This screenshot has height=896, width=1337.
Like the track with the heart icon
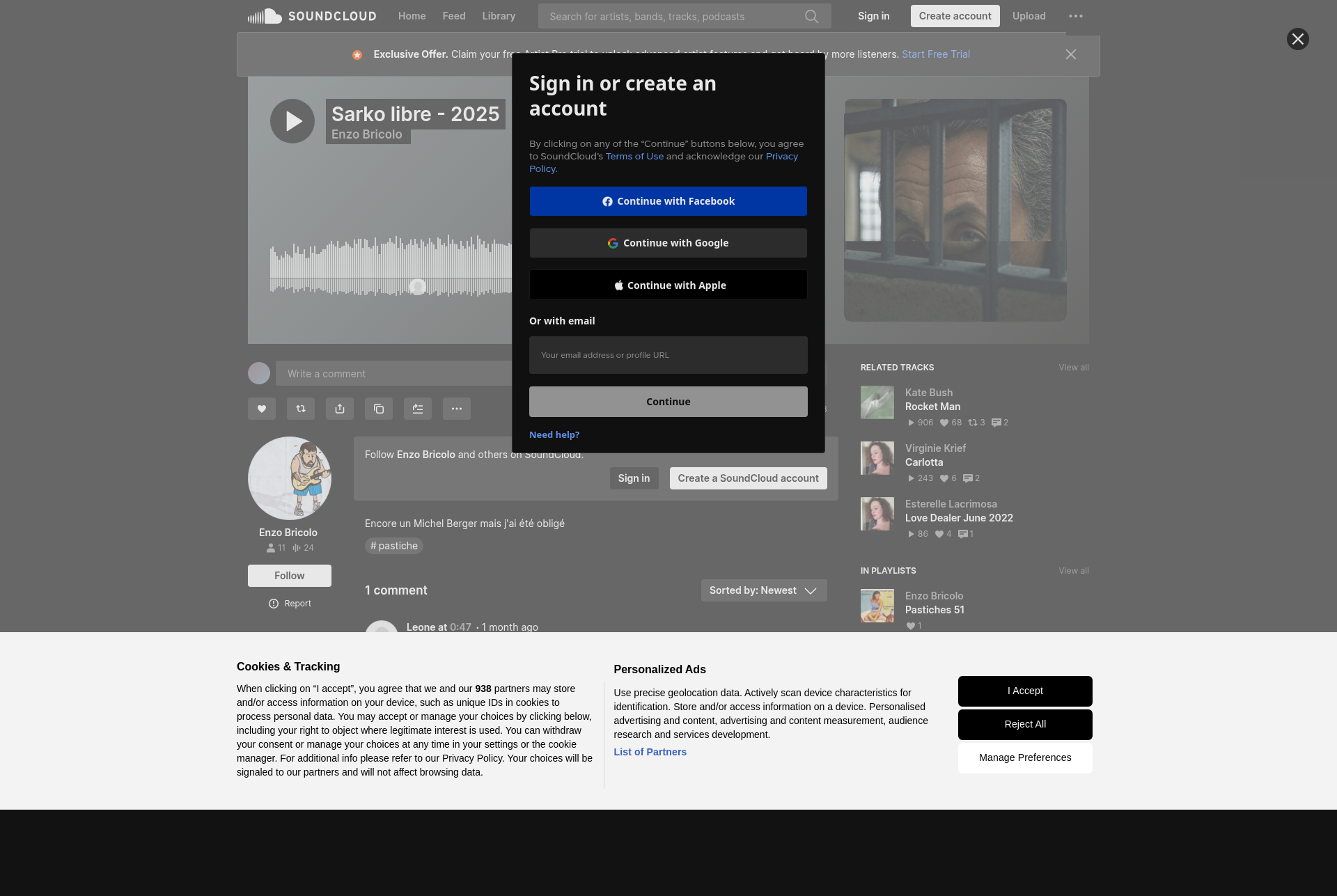pyautogui.click(x=262, y=409)
